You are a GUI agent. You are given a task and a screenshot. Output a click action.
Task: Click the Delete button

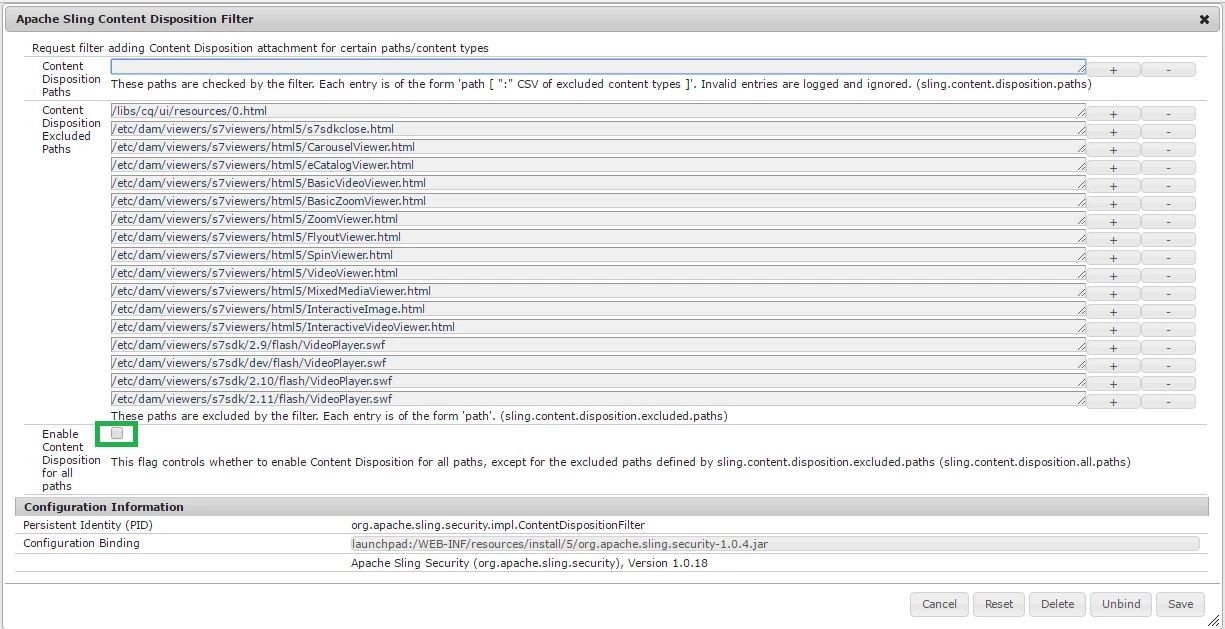[1057, 604]
